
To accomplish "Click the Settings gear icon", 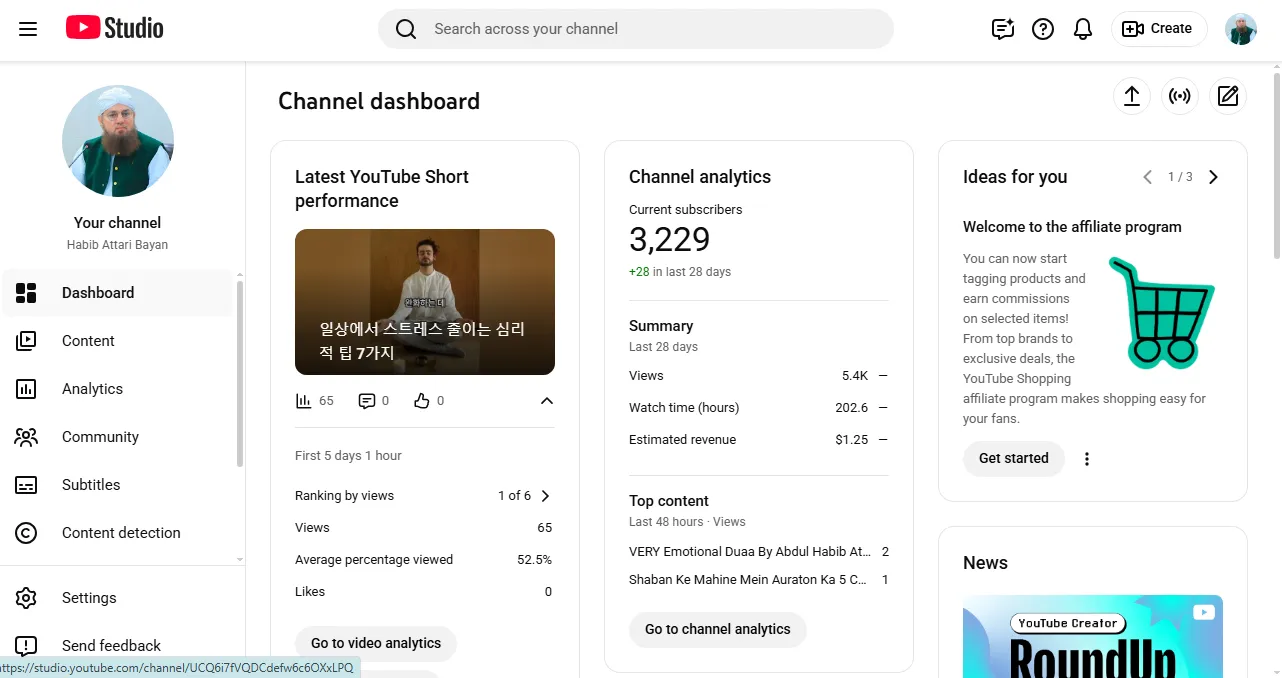I will 26,598.
